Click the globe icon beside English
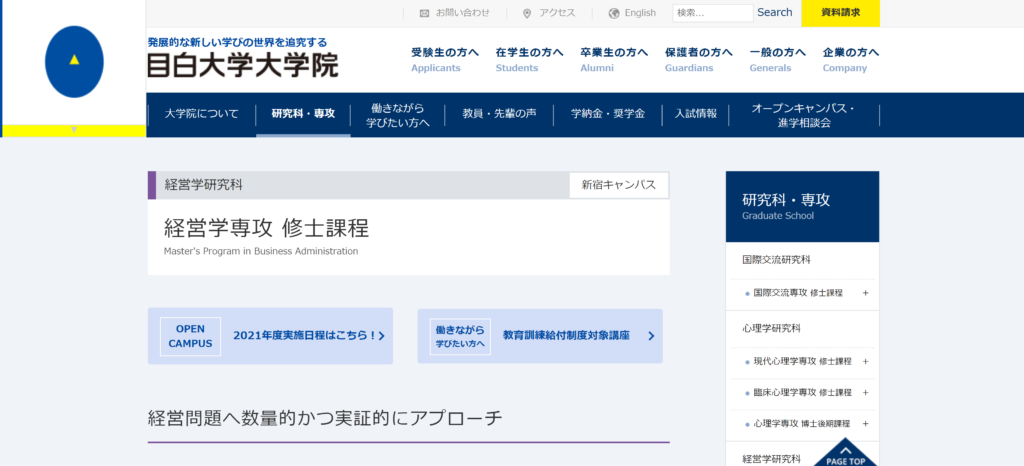Screen dimensions: 1024x466 (614, 13)
